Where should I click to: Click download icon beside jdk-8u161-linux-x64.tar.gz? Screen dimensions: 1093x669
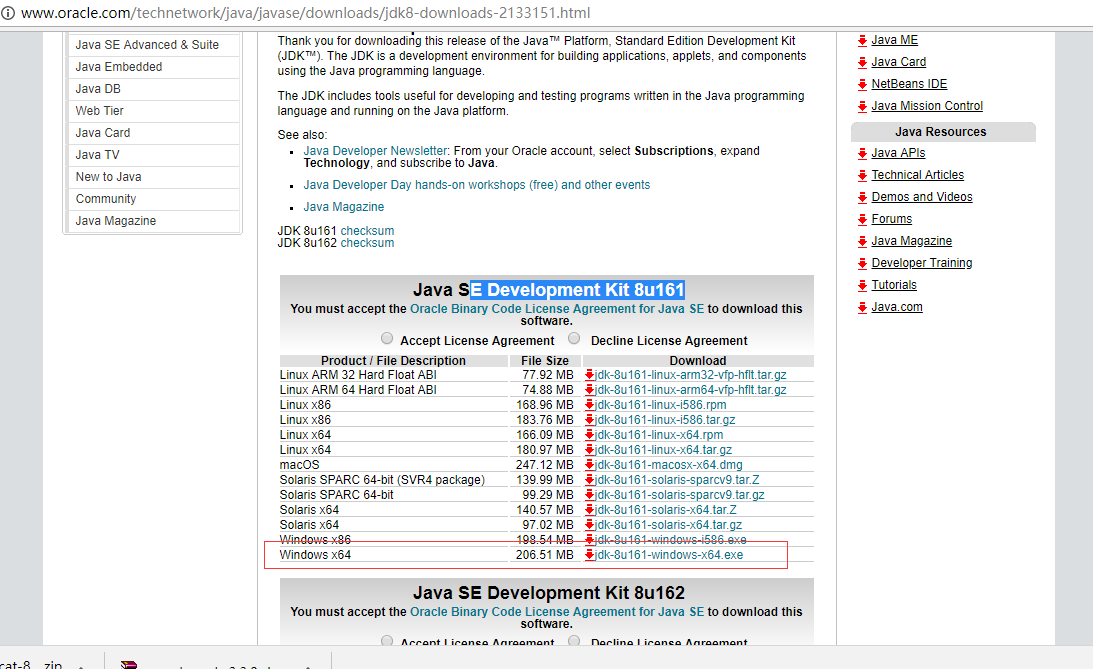[x=590, y=450]
